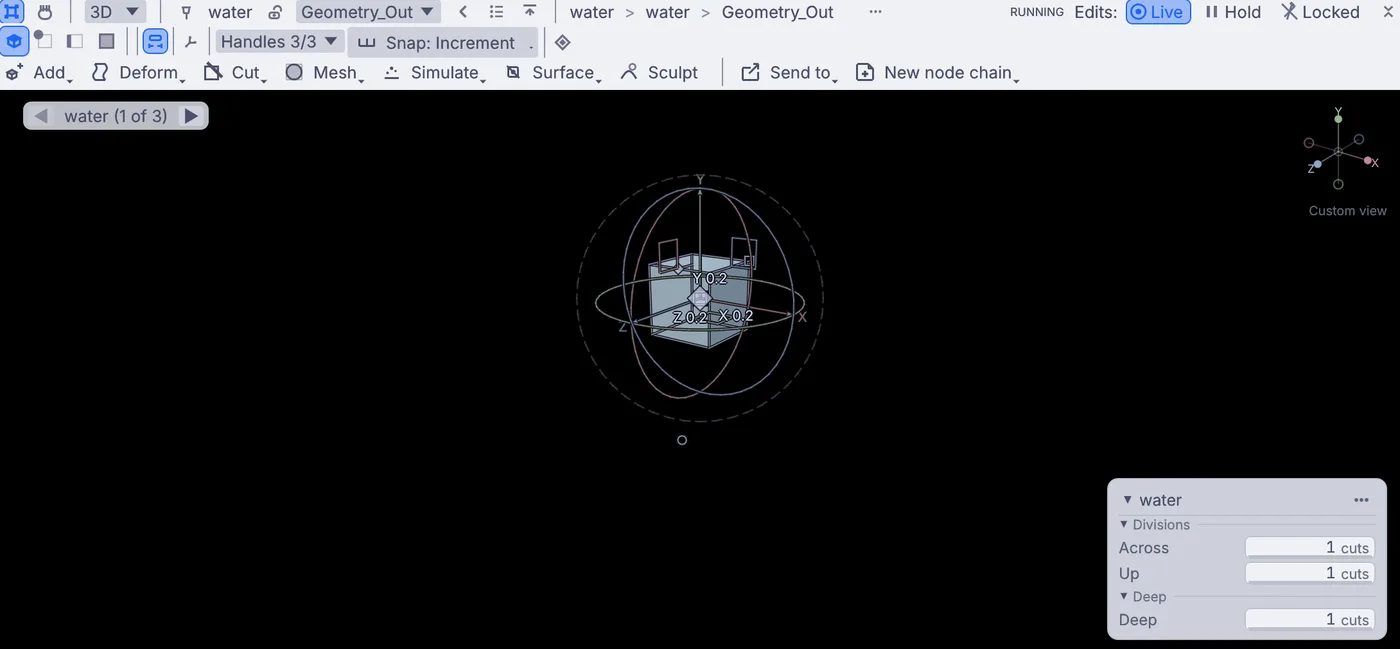Expand the Handles 3/3 dropdown

click(279, 42)
